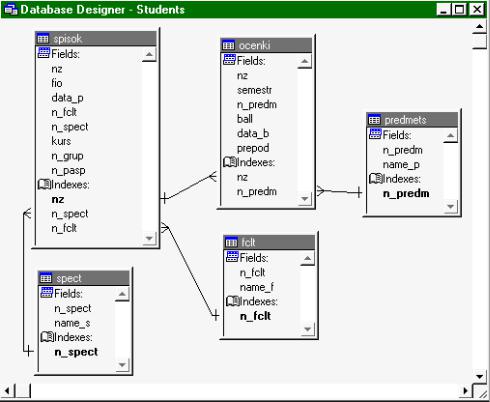This screenshot has height=402, width=490.
Task: Select the relation line between spisok and ocenki
Action: tap(189, 186)
